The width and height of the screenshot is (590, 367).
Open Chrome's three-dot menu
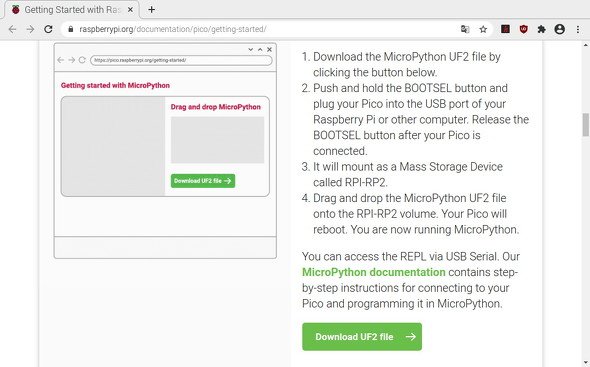click(x=578, y=29)
